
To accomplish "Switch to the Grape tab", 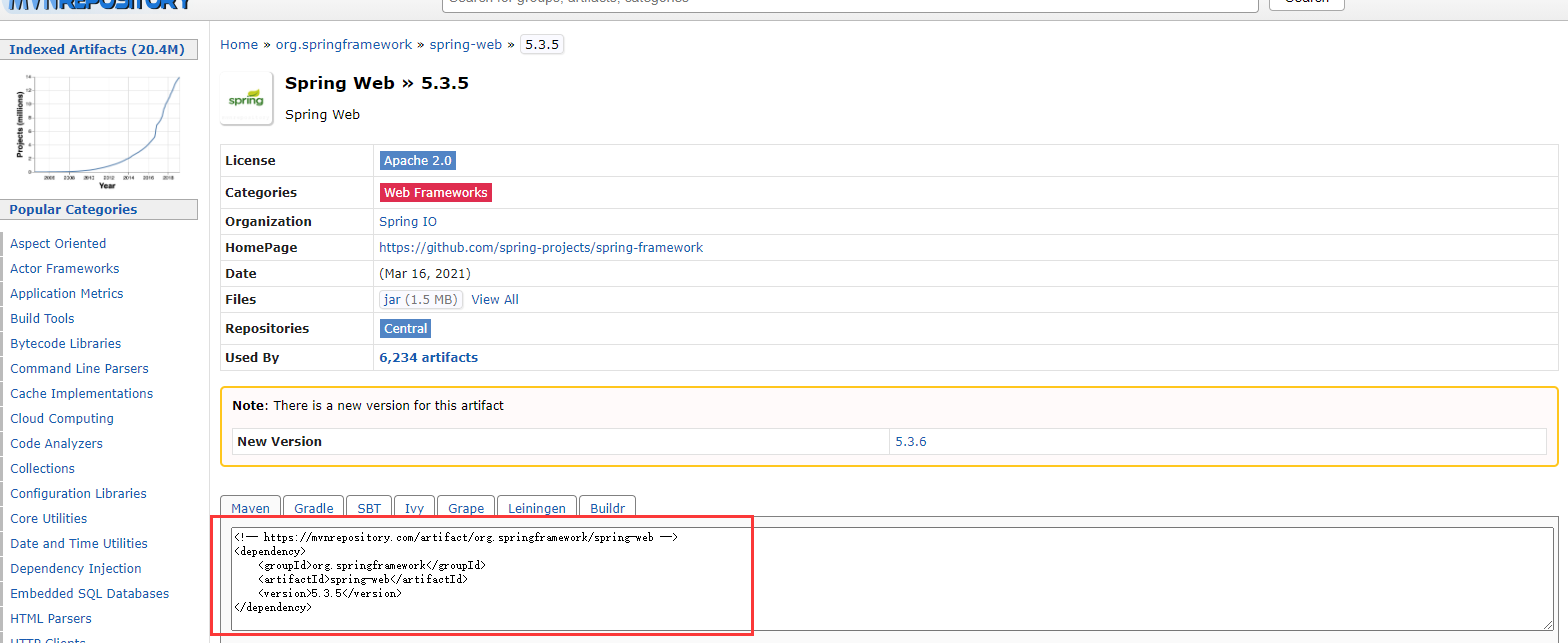I will (466, 506).
